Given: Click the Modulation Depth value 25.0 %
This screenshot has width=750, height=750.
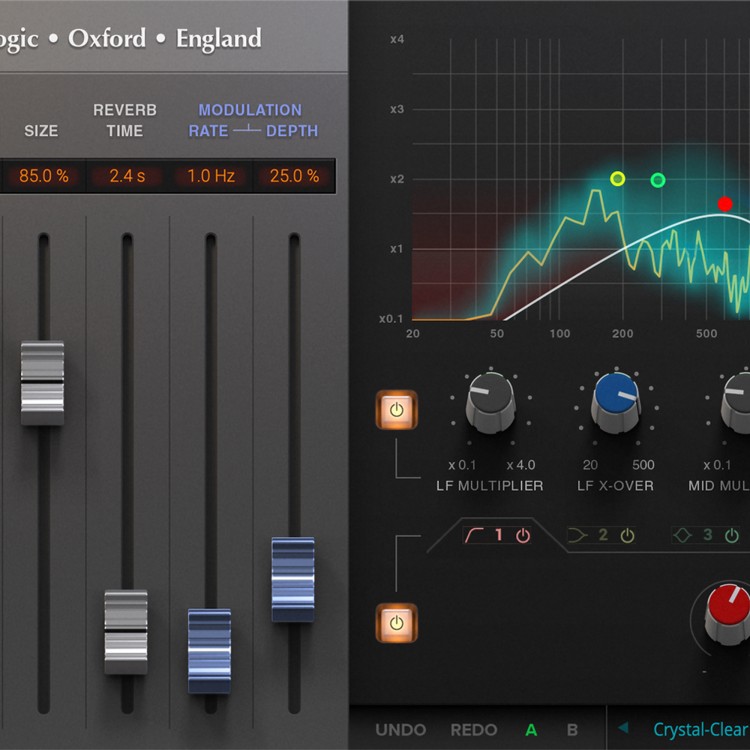Looking at the screenshot, I should (294, 176).
